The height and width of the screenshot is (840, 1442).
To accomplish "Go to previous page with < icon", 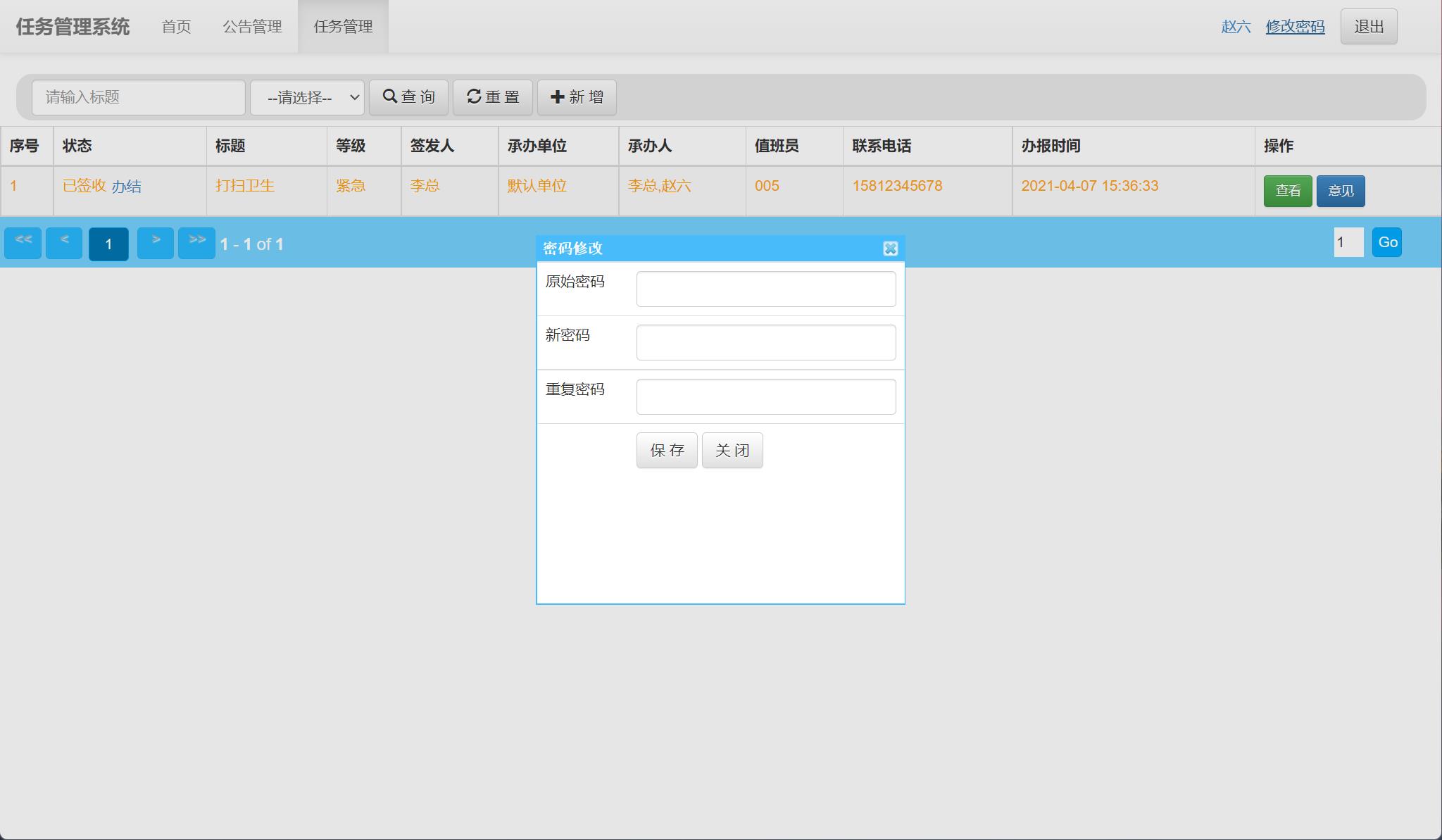I will 64,242.
